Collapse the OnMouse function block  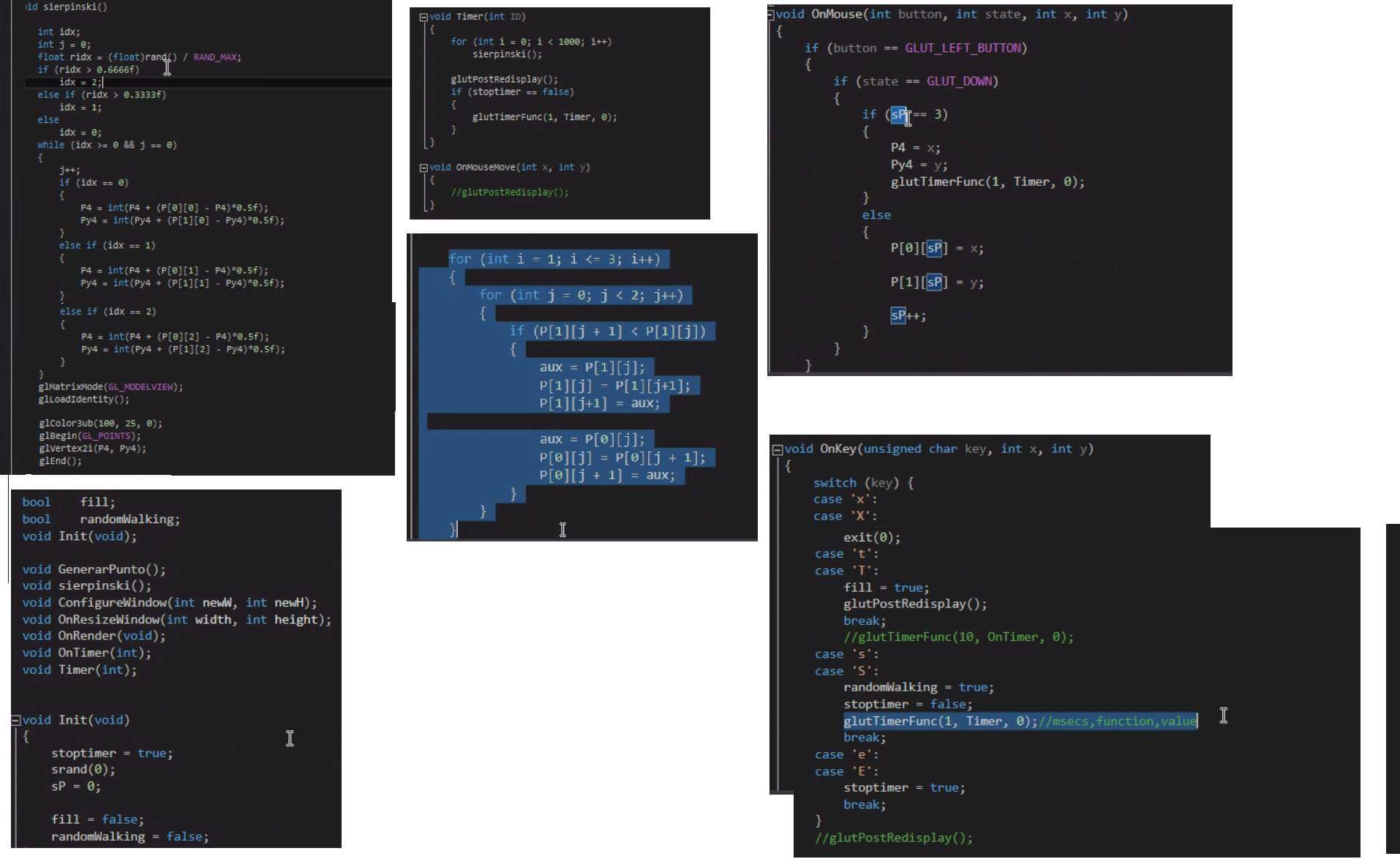771,15
